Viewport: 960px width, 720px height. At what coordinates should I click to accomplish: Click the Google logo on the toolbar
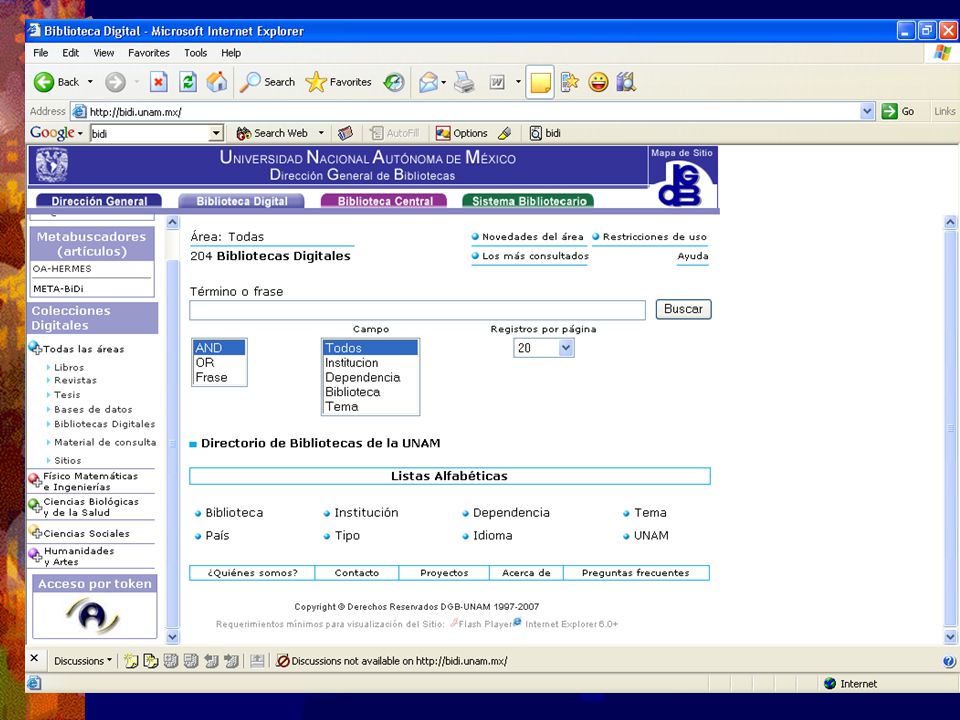[x=52, y=133]
